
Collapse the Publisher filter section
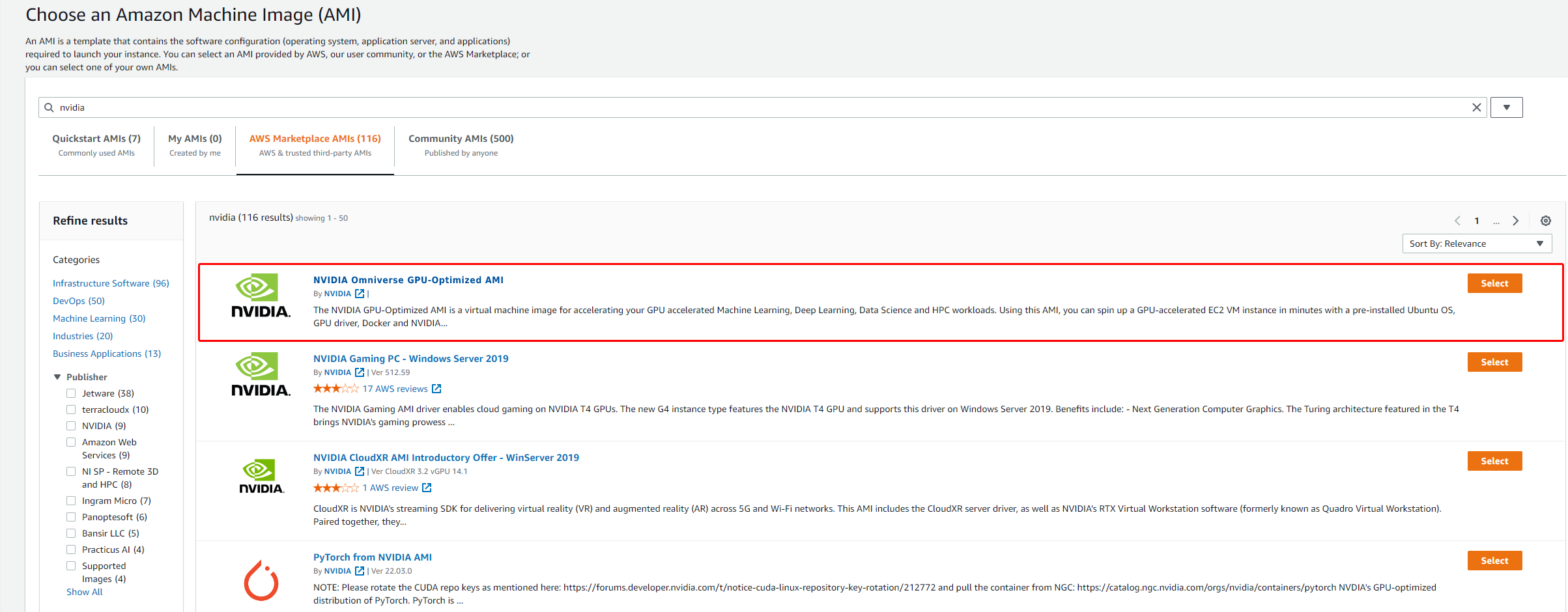[57, 377]
